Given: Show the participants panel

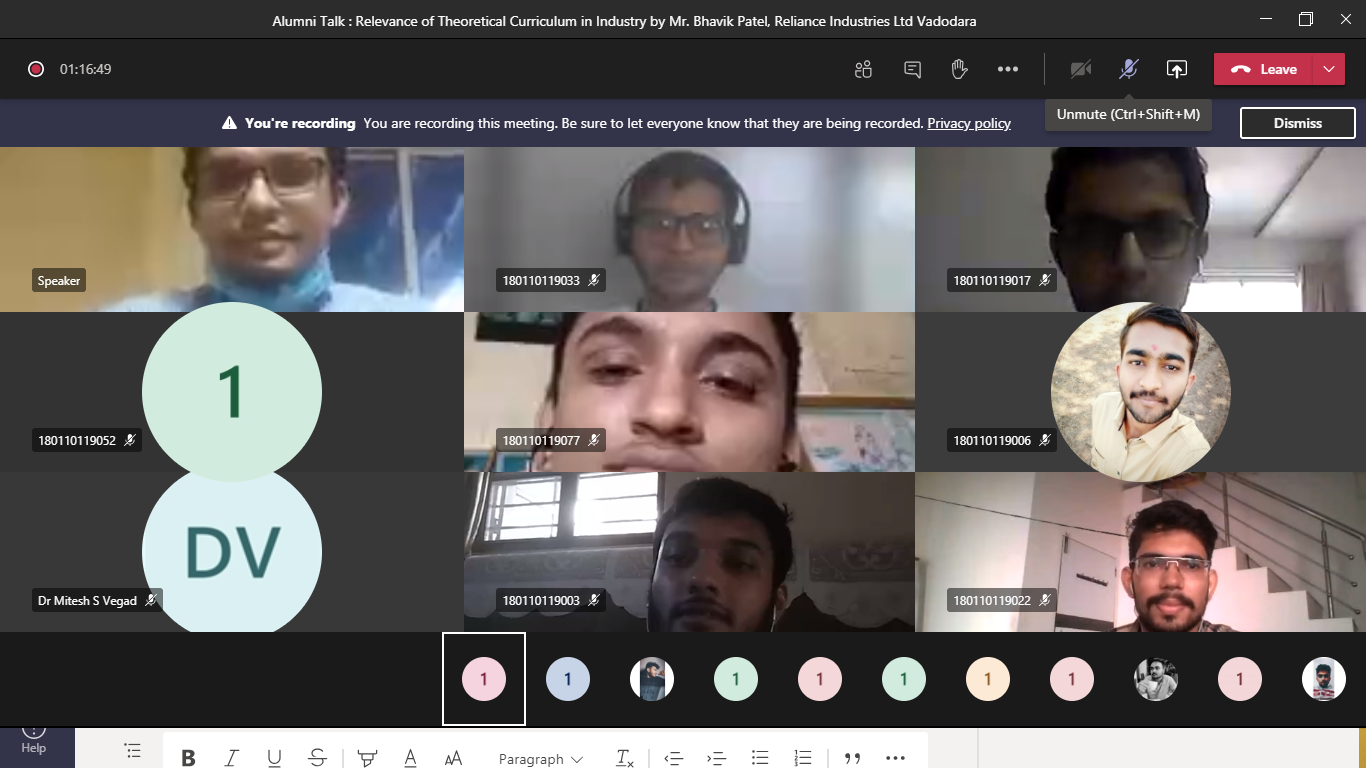Looking at the screenshot, I should point(863,69).
